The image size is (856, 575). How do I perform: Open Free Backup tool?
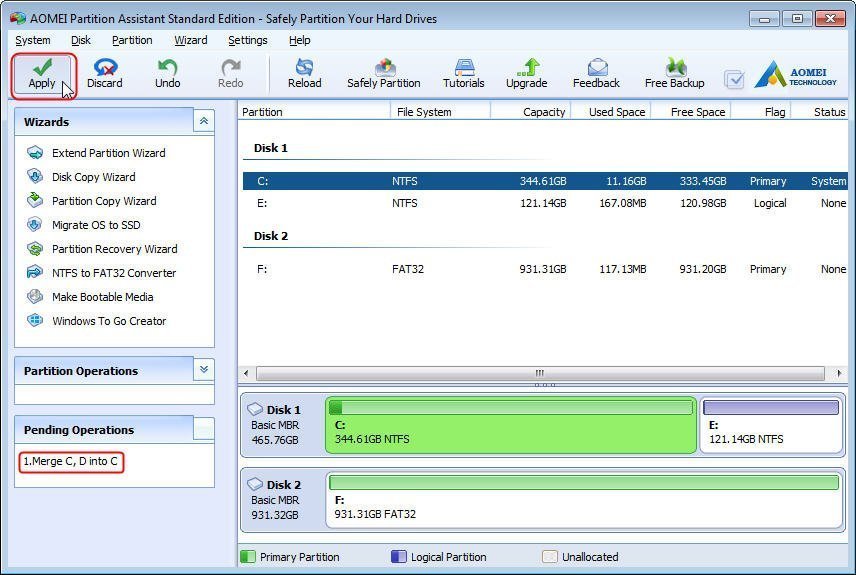point(674,74)
